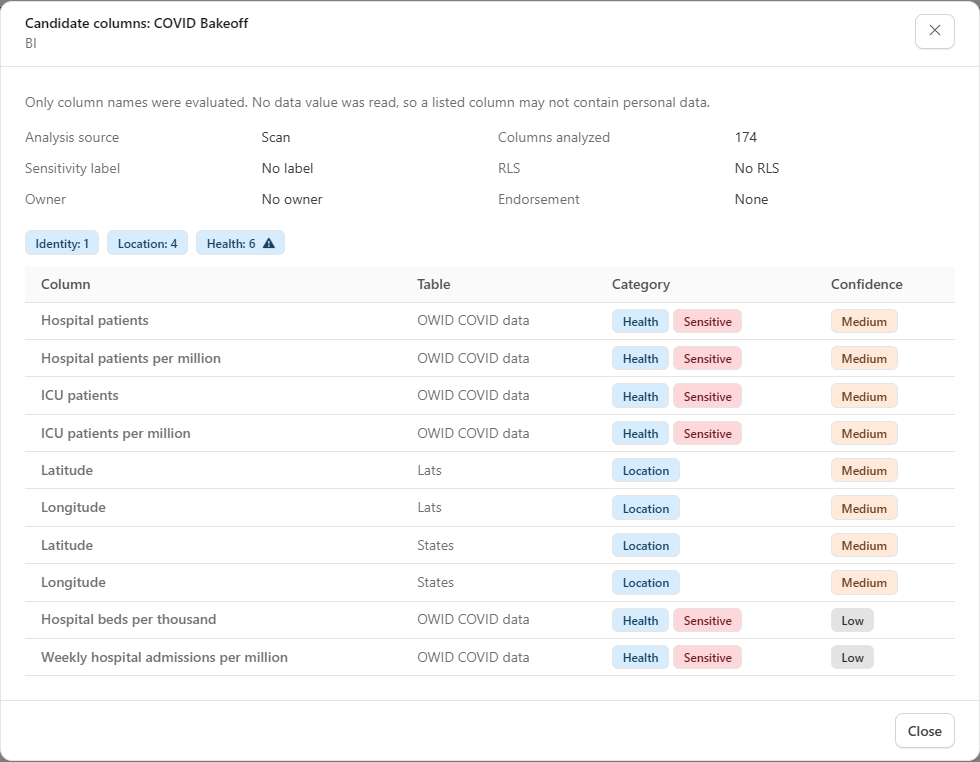
Task: Click the Analysis source label
Action: (x=72, y=138)
